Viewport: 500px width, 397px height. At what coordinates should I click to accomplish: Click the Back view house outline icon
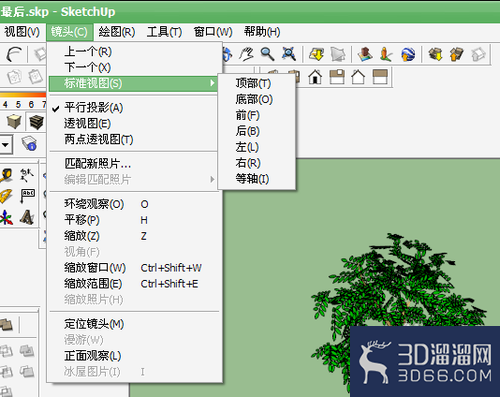(358, 77)
